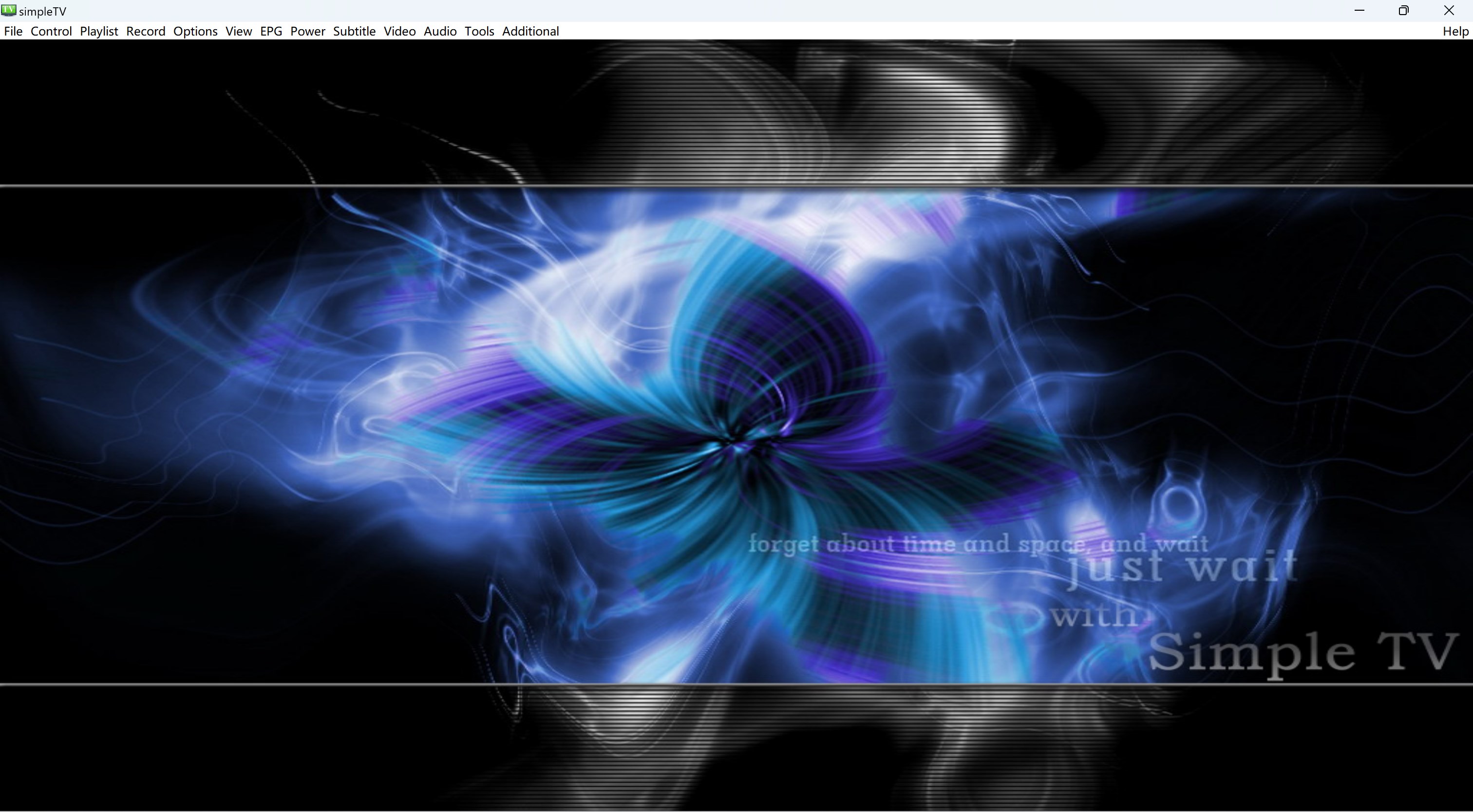The width and height of the screenshot is (1473, 812).
Task: Open the Help menu
Action: pyautogui.click(x=1455, y=32)
